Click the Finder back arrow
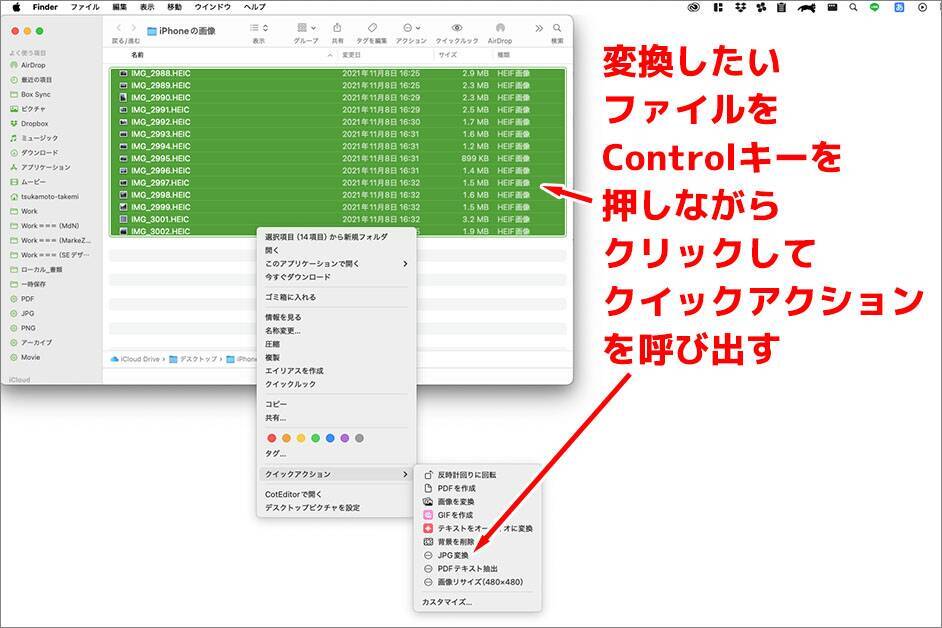 click(119, 28)
